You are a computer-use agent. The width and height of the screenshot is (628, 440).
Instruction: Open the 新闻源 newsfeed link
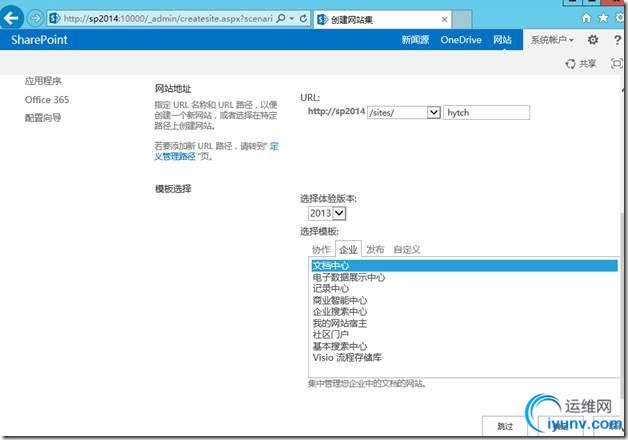(x=415, y=40)
